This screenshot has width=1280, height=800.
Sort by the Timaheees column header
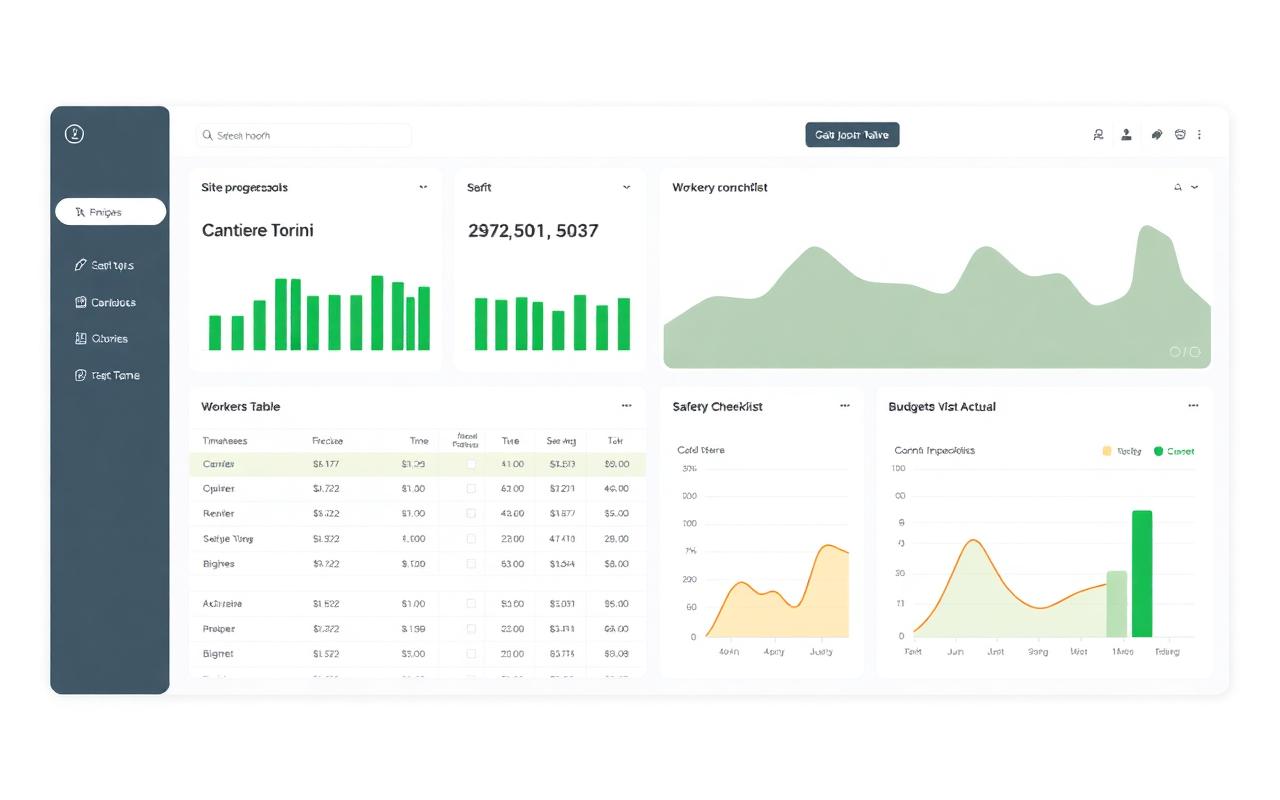[x=225, y=441]
